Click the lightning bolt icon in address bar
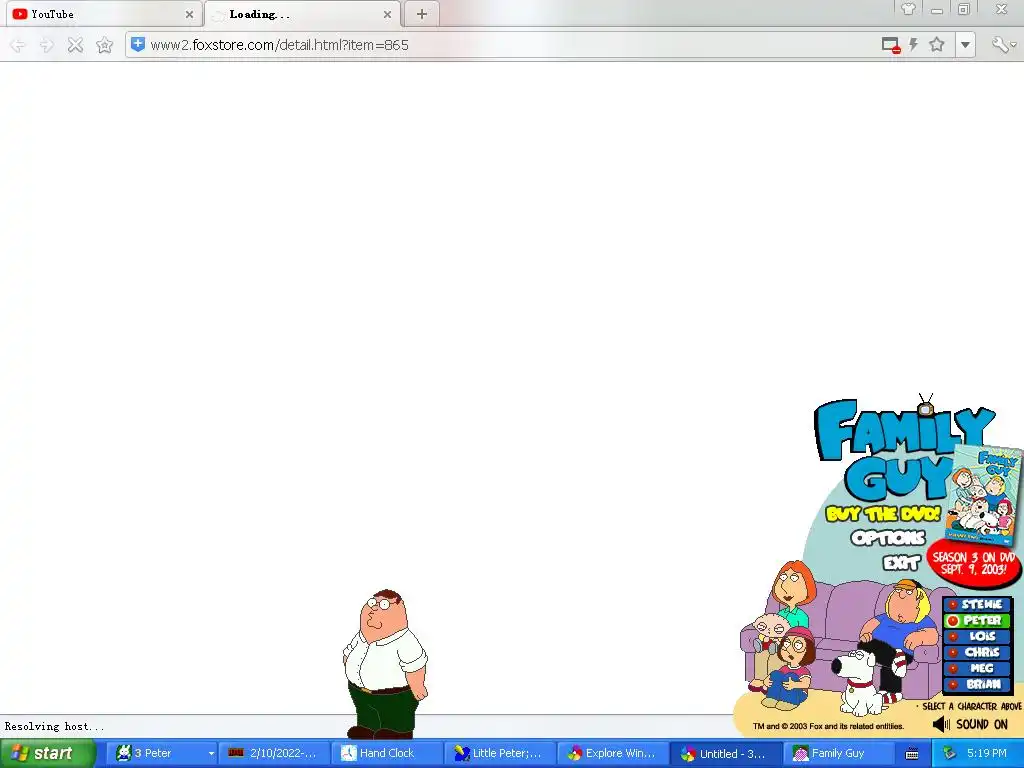The width and height of the screenshot is (1024, 768). [x=914, y=44]
